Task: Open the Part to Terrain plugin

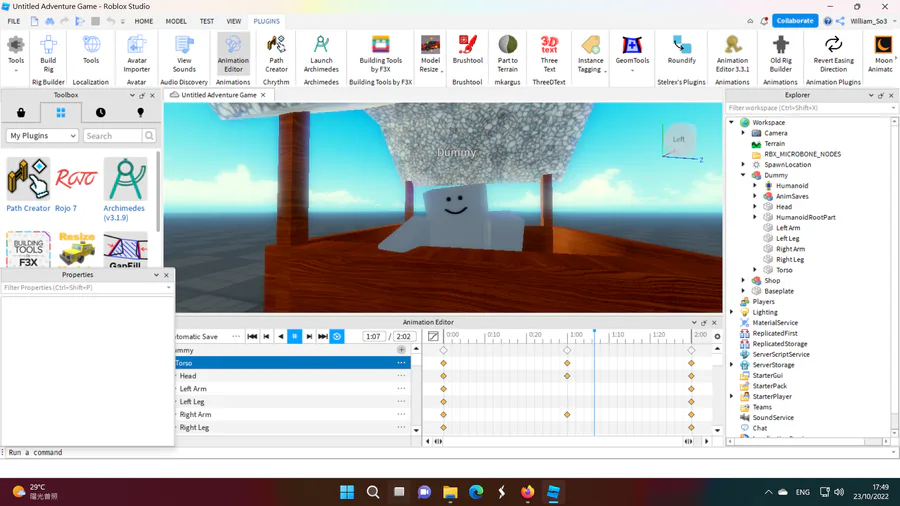Action: coord(507,54)
